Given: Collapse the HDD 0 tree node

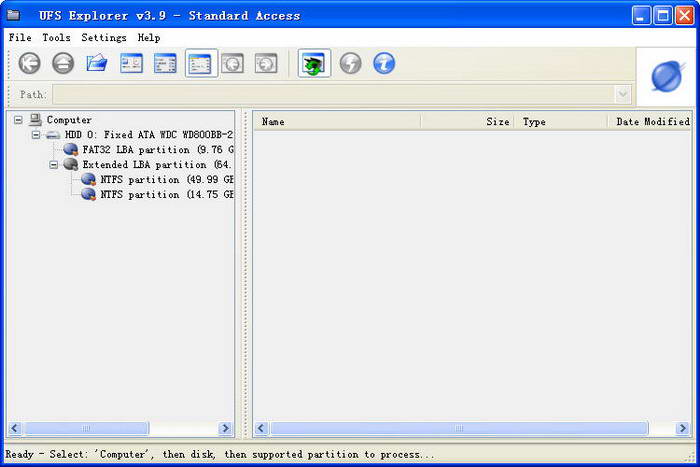Looking at the screenshot, I should point(36,134).
